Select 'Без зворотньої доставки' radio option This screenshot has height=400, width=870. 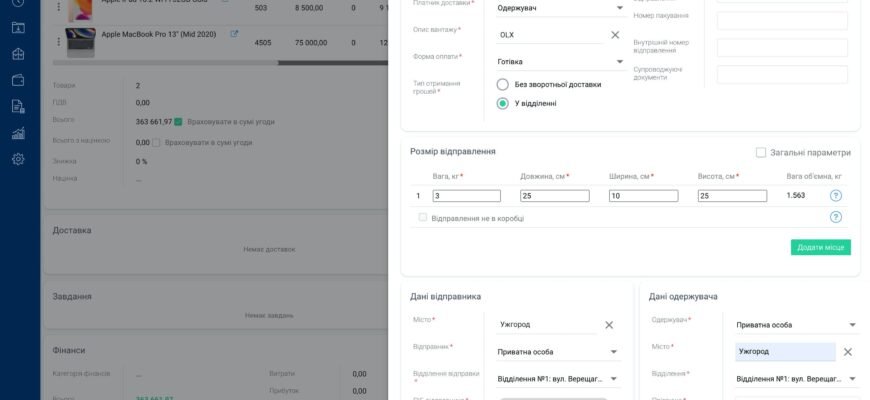point(503,85)
